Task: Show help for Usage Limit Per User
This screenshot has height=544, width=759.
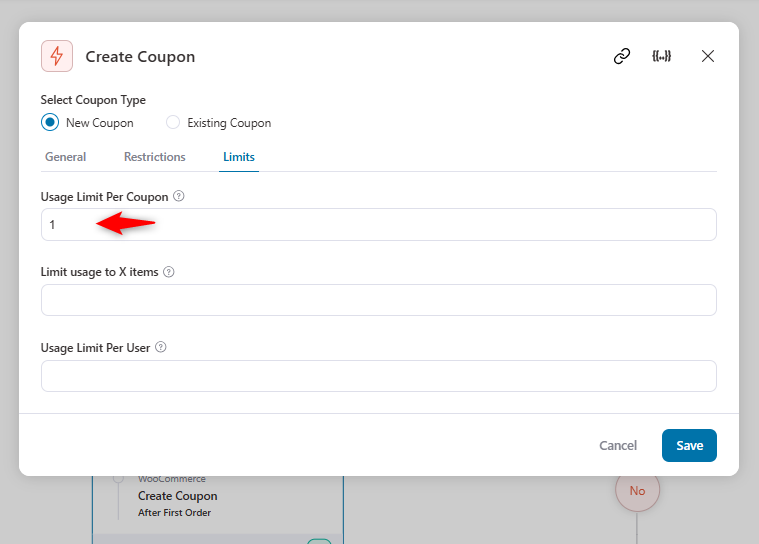Action: tap(161, 348)
